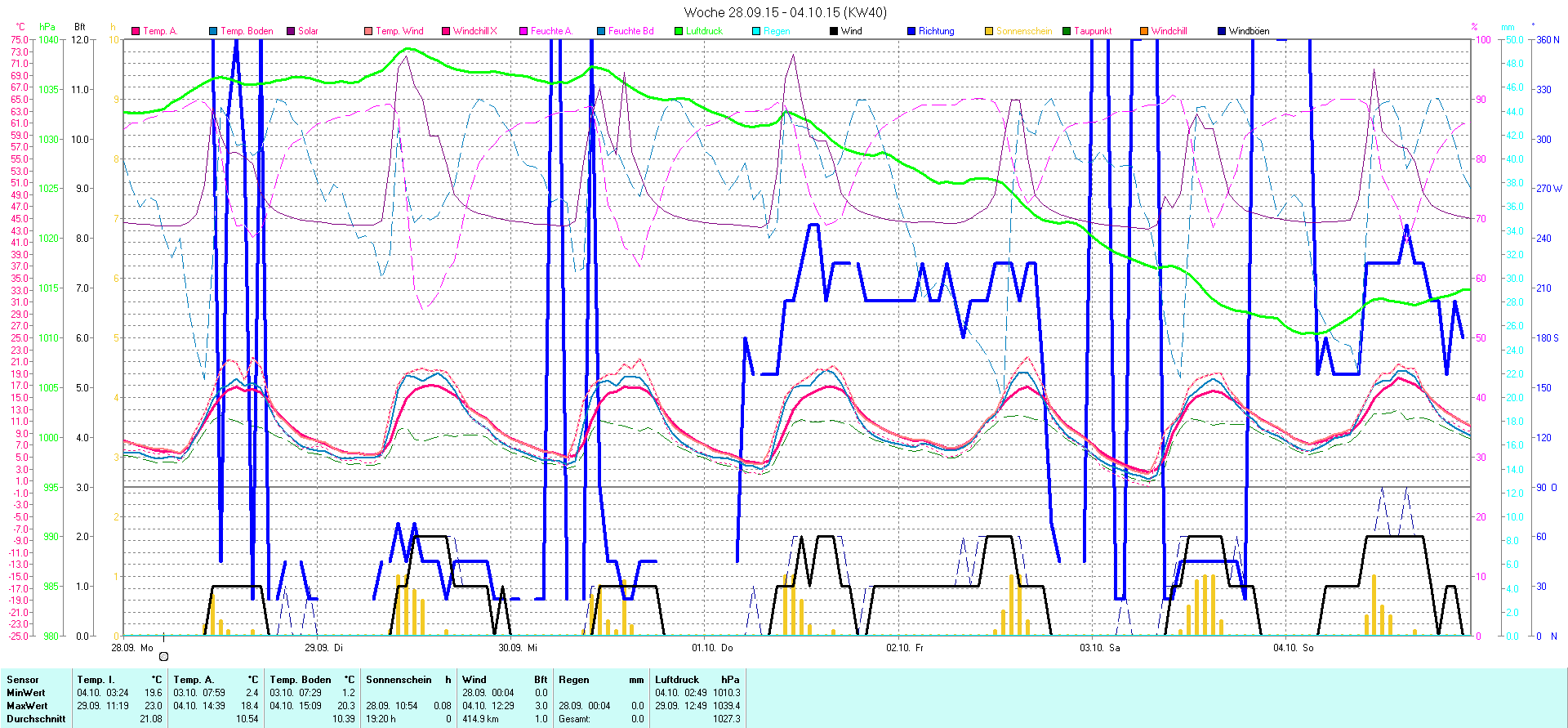Click the Richtung blue legend marker
Viewport: 1568px width, 728px height.
click(x=911, y=31)
